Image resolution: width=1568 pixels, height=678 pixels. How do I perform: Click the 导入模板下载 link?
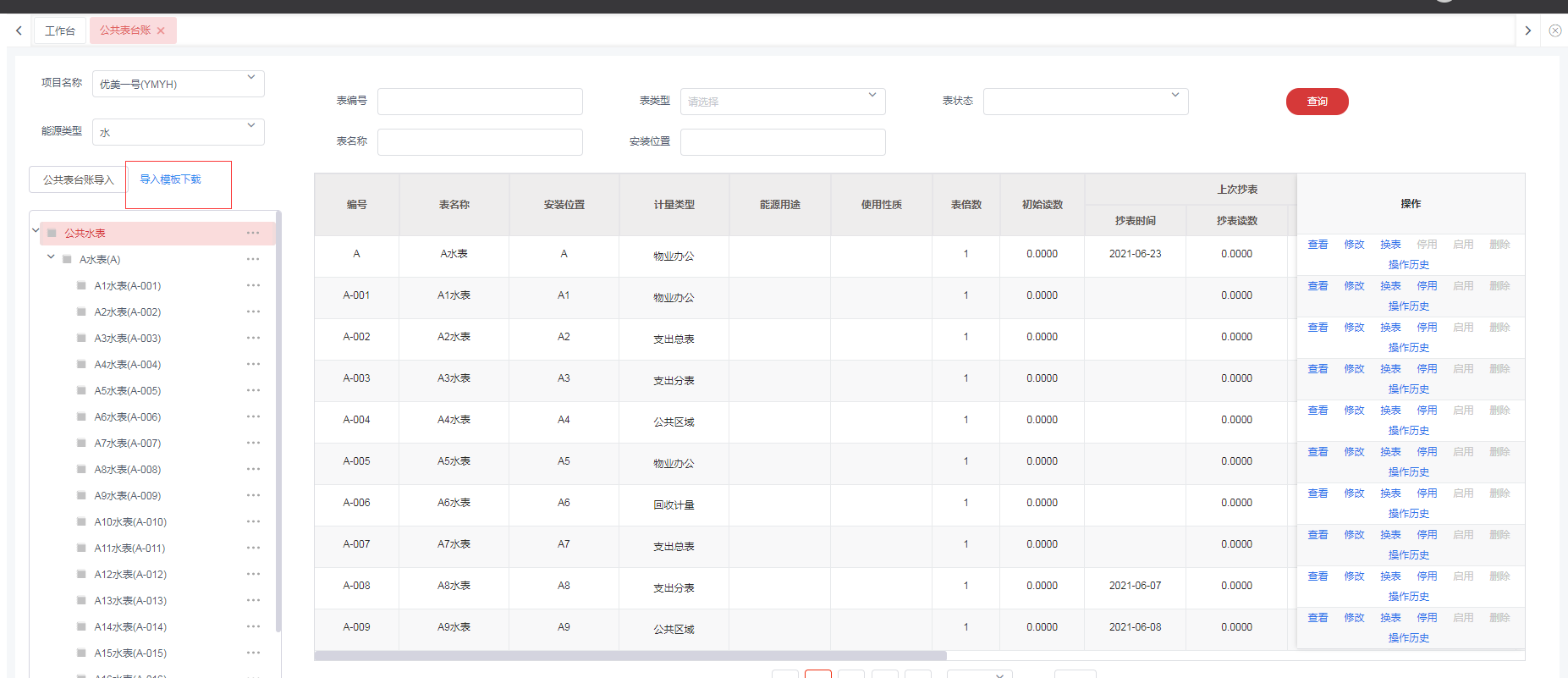pyautogui.click(x=170, y=179)
